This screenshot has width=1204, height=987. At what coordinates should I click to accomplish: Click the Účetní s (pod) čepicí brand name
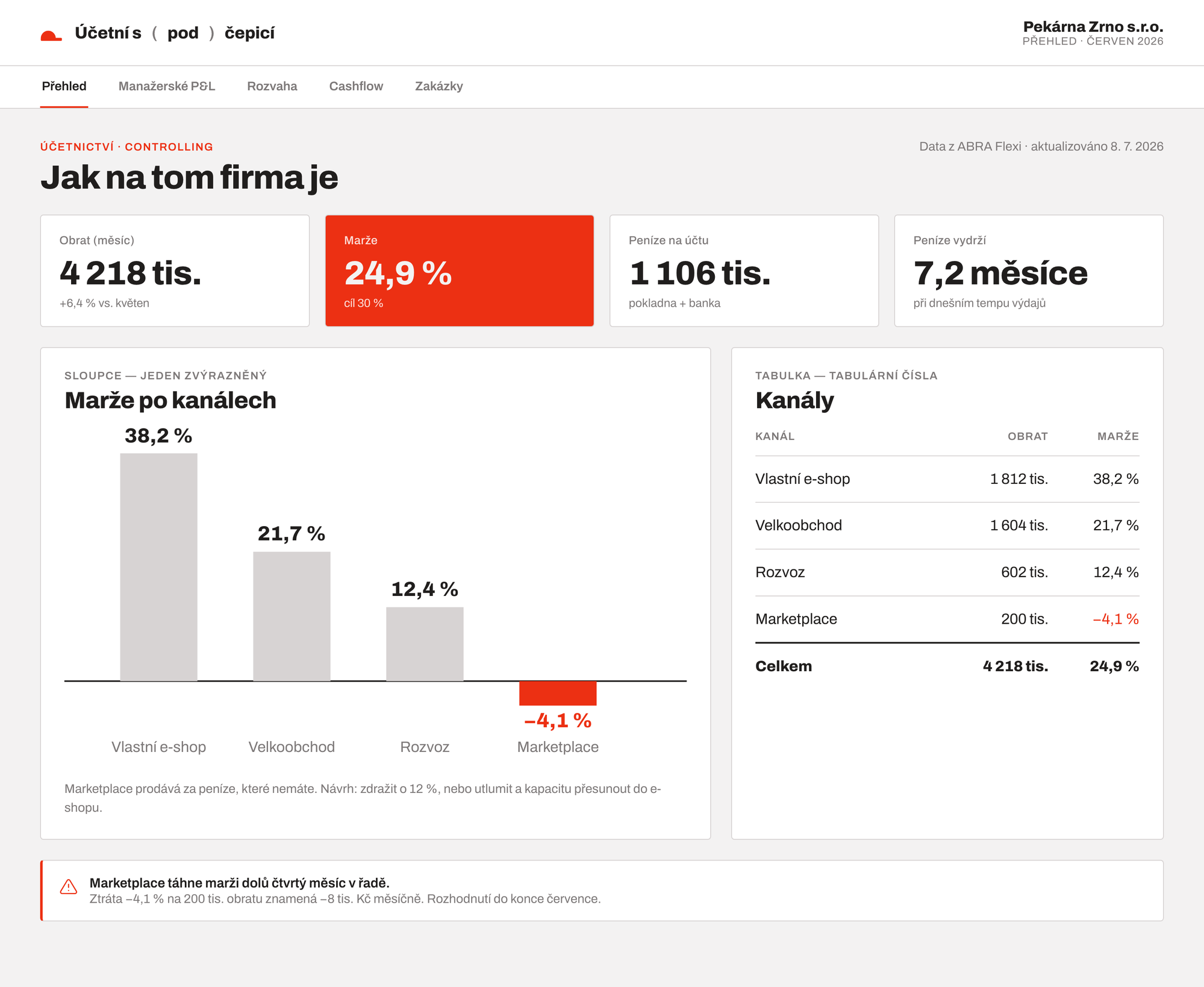point(175,33)
